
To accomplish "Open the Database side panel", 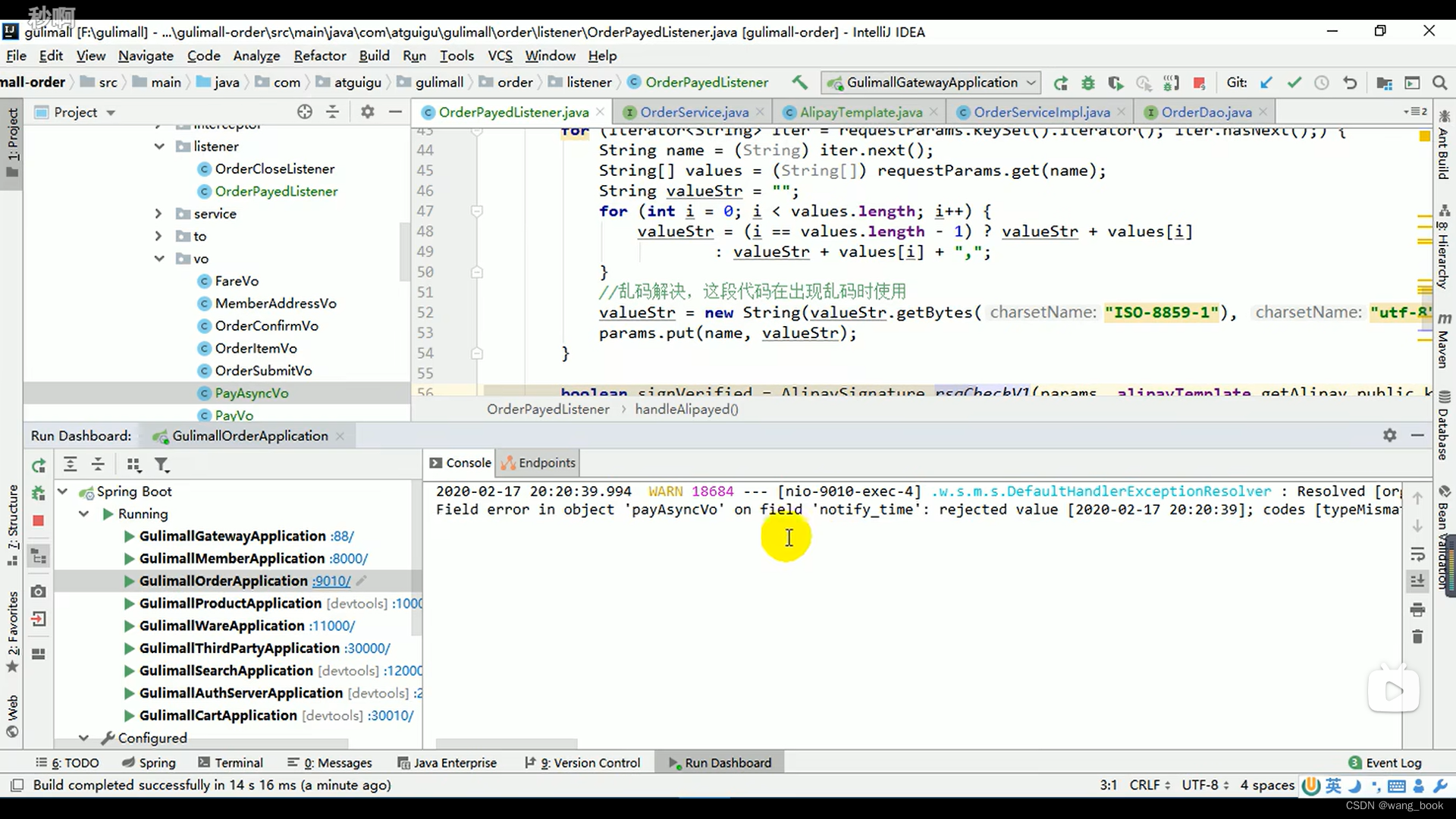I will pos(1444,426).
